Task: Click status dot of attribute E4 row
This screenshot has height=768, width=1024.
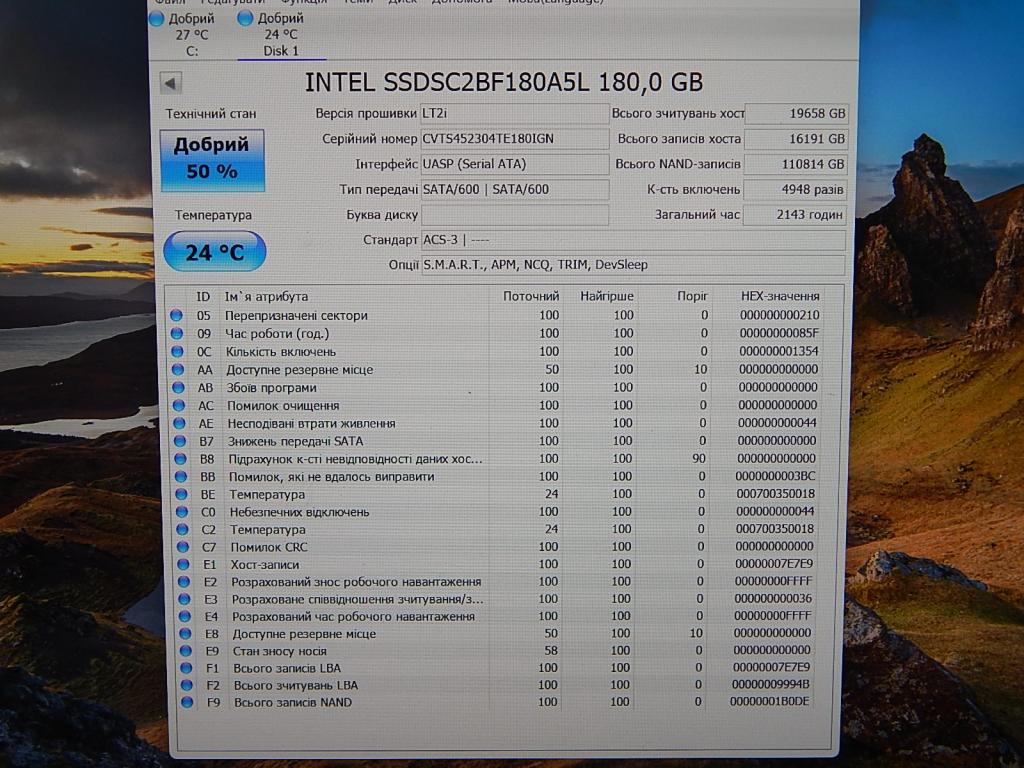Action: (185, 616)
